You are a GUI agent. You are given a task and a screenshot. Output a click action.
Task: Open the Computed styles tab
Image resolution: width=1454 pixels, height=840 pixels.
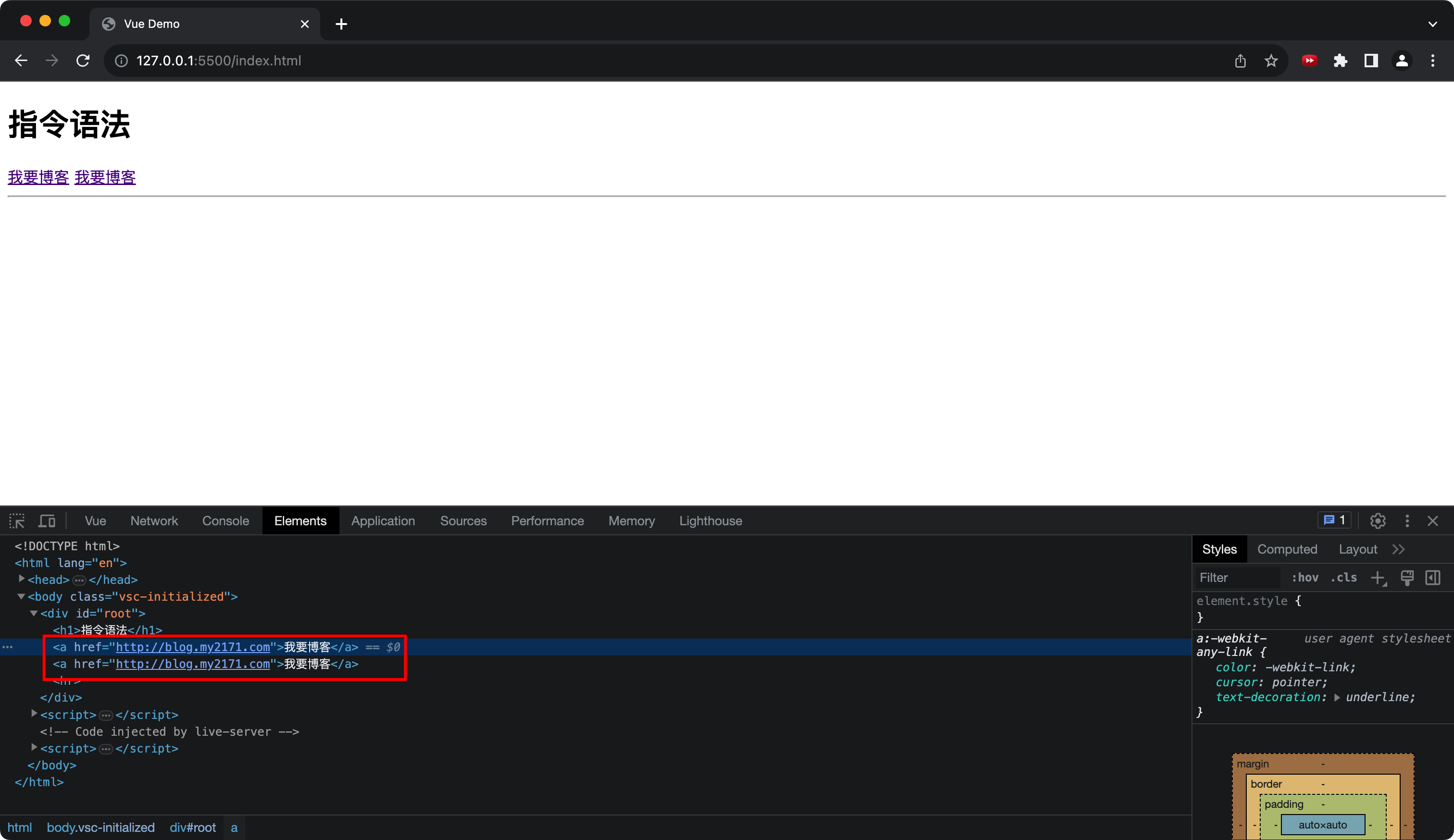click(1287, 549)
